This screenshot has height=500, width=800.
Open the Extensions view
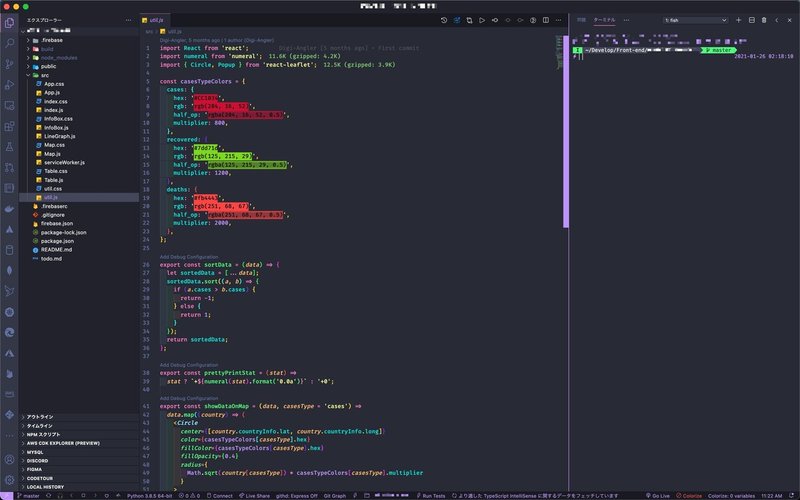point(9,126)
